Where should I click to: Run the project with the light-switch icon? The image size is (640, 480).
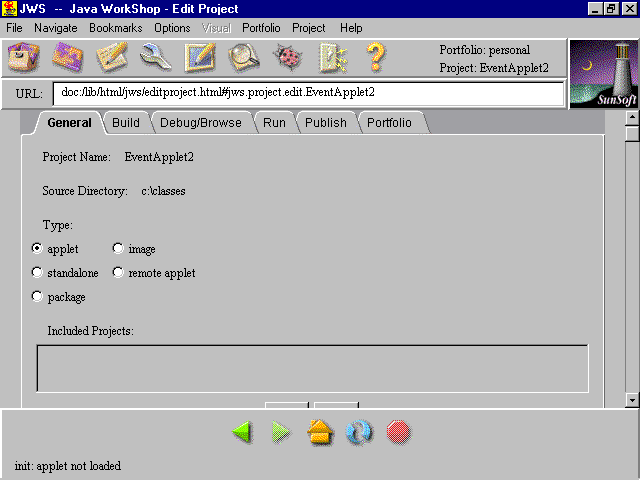333,58
